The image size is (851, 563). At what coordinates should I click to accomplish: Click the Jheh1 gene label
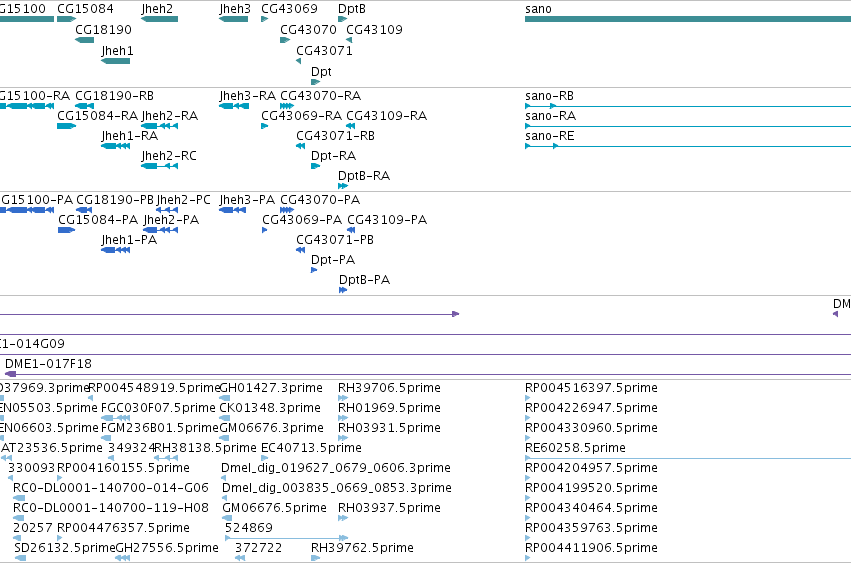(x=117, y=50)
